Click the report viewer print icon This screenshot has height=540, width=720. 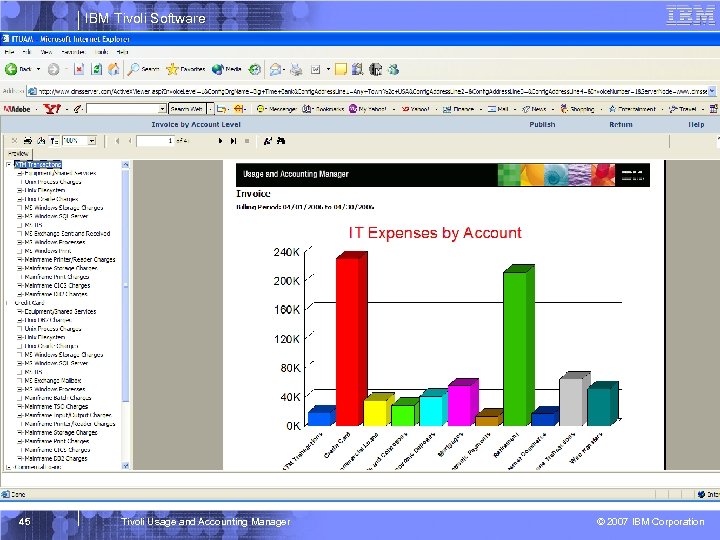[x=28, y=141]
